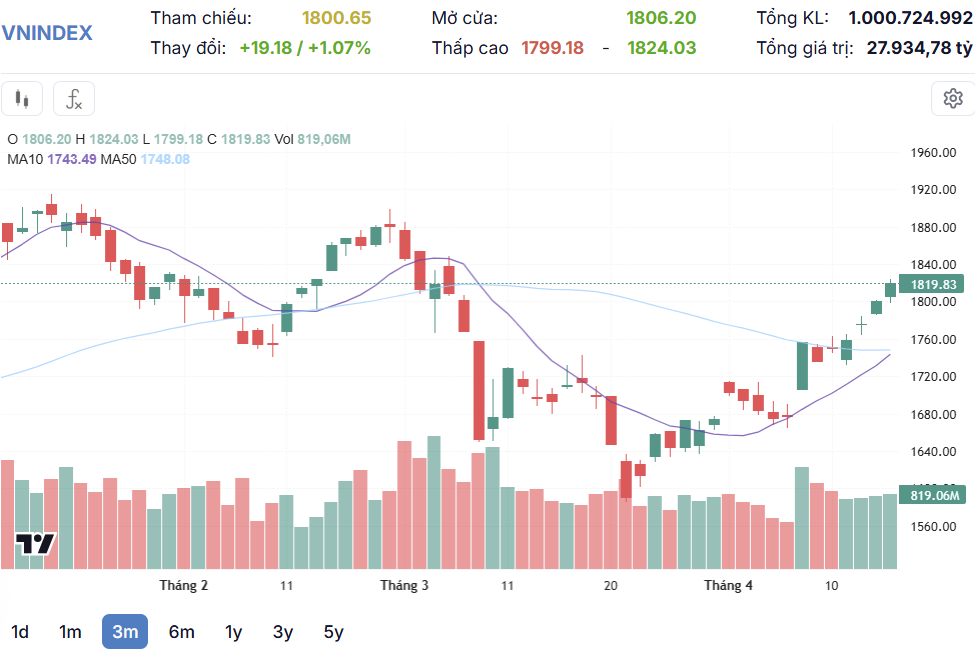Switch to the 3y timeframe
The width and height of the screenshot is (975, 651).
pyautogui.click(x=283, y=632)
